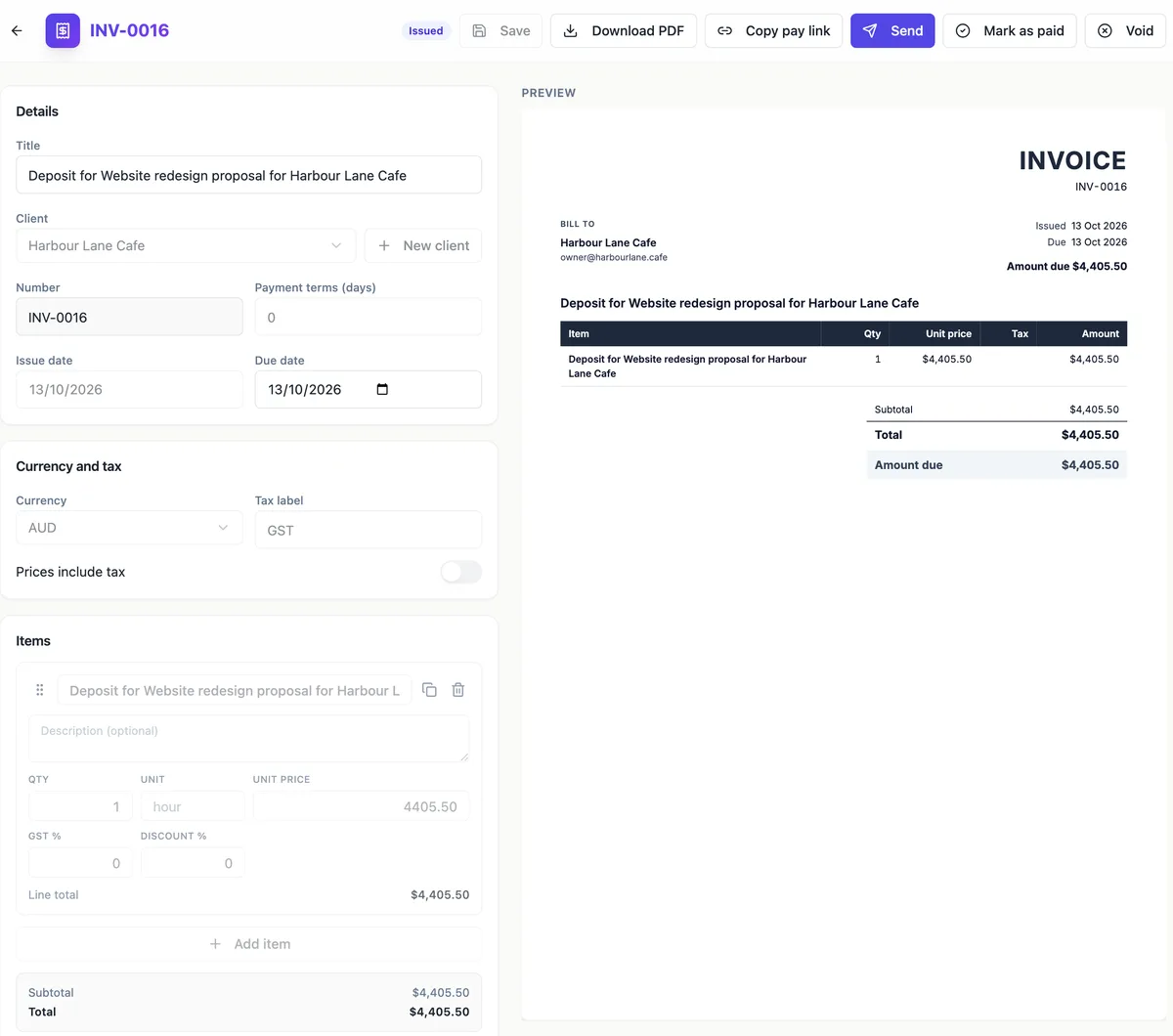This screenshot has height=1036, width=1173.
Task: Go back using the left arrow icon
Action: tap(17, 30)
